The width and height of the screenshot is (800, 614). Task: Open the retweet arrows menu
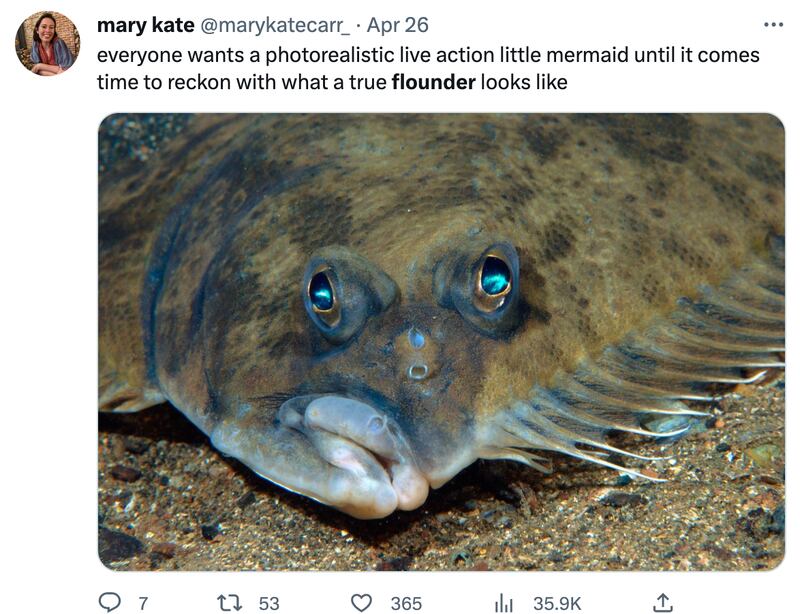(229, 602)
